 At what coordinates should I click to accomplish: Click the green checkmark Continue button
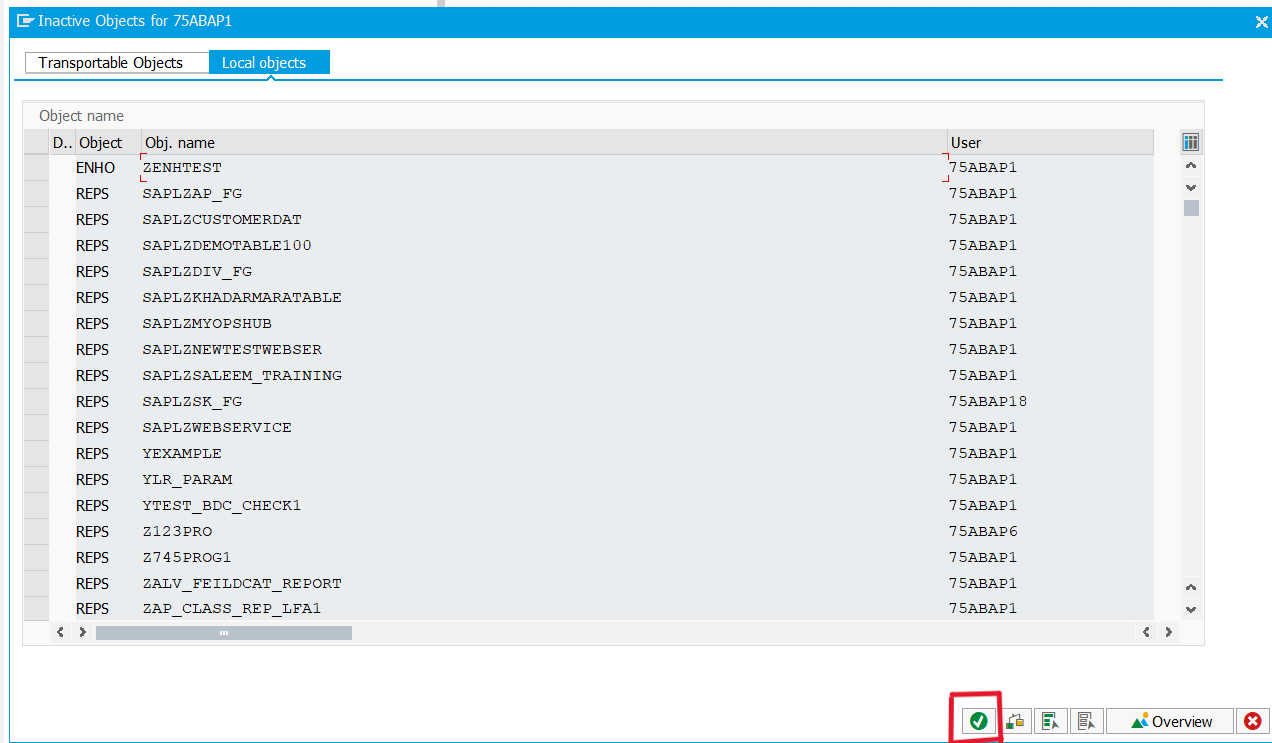[x=979, y=721]
